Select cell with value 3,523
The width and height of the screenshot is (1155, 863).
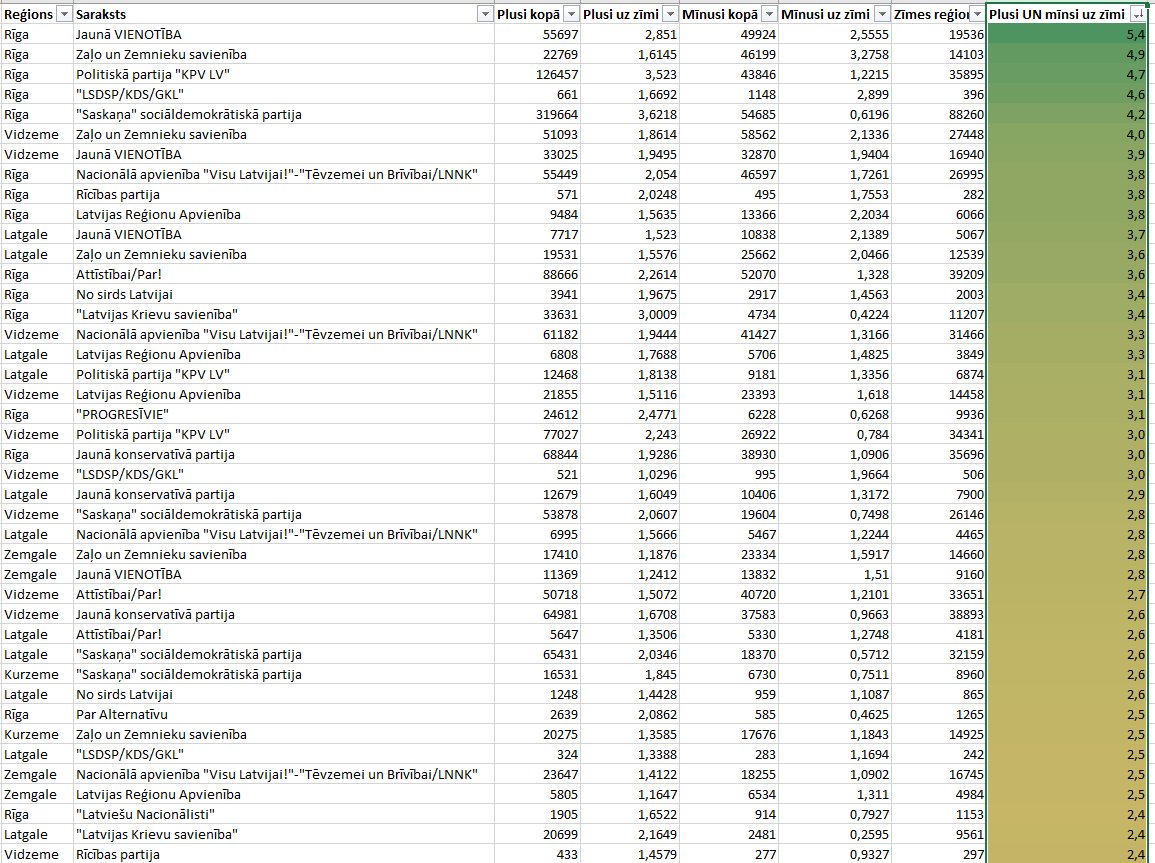[x=630, y=74]
